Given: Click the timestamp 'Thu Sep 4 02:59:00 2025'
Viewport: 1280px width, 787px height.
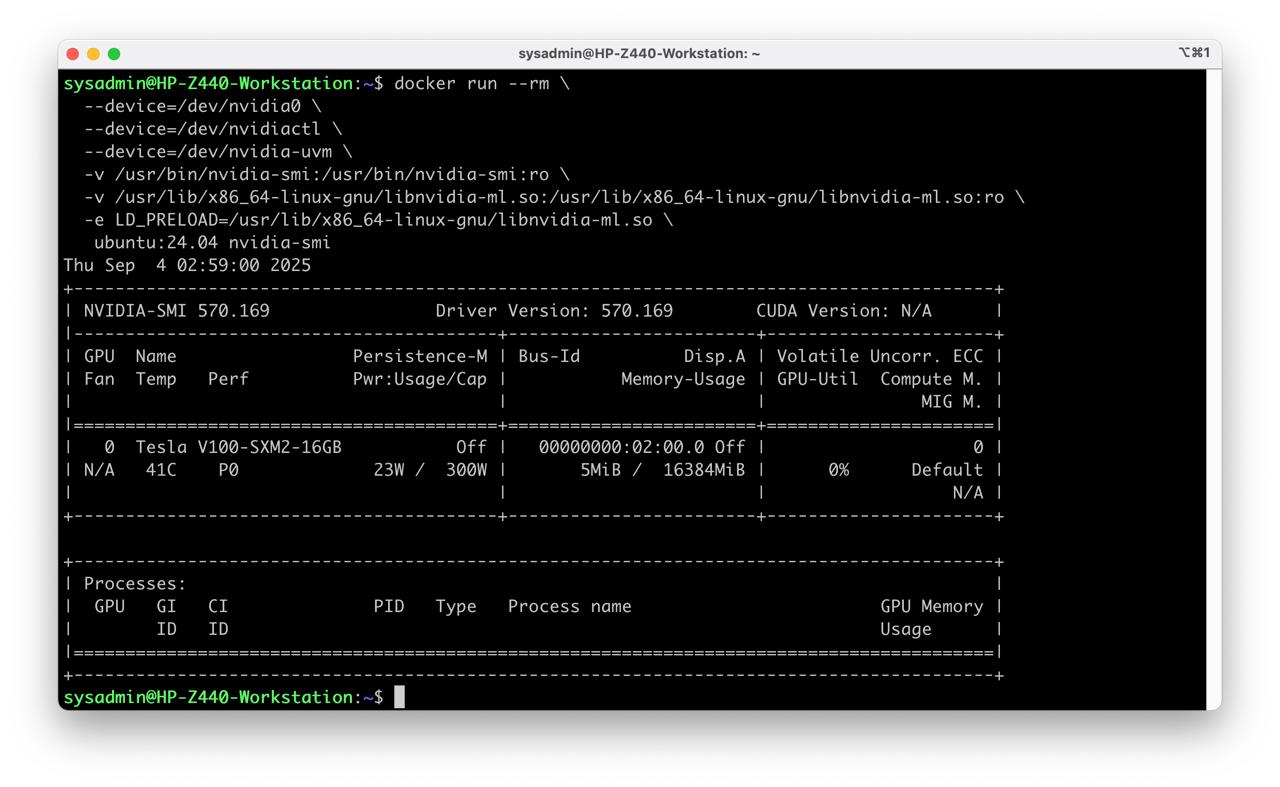Looking at the screenshot, I should (187, 266).
